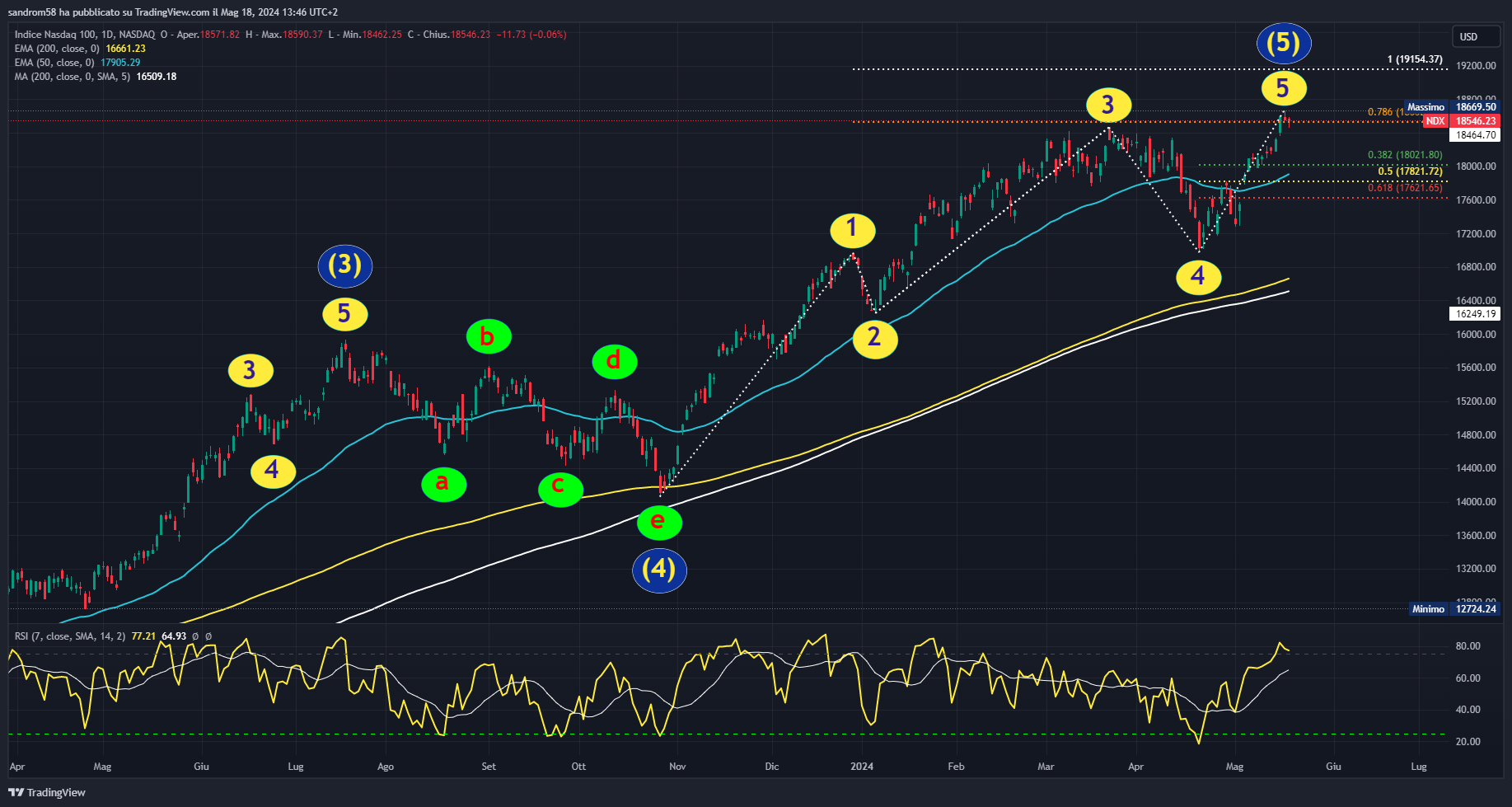Click yellow wave 5 marker below blue (5)
This screenshot has height=807, width=1512.
pos(1283,89)
